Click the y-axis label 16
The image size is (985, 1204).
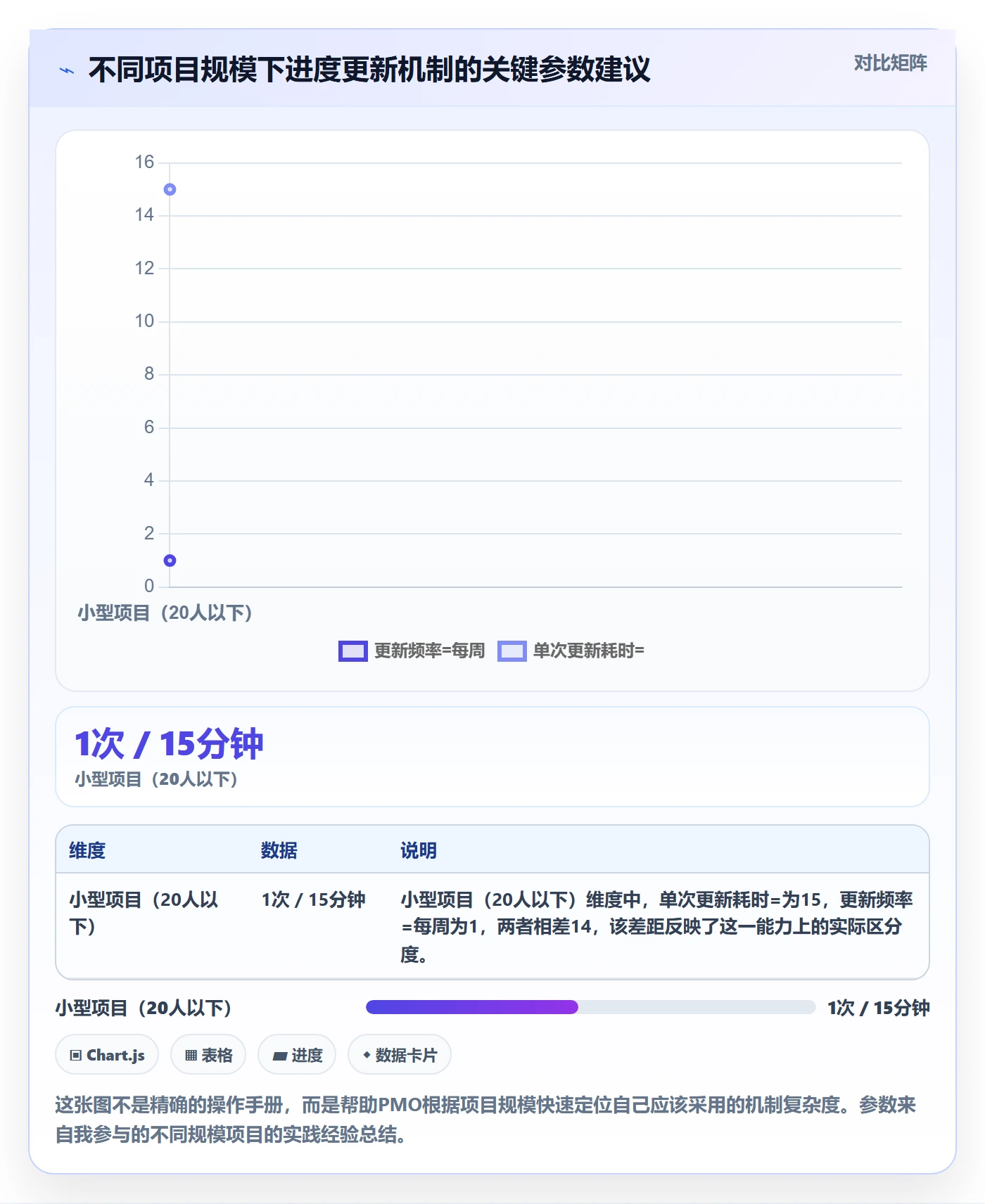[x=144, y=162]
